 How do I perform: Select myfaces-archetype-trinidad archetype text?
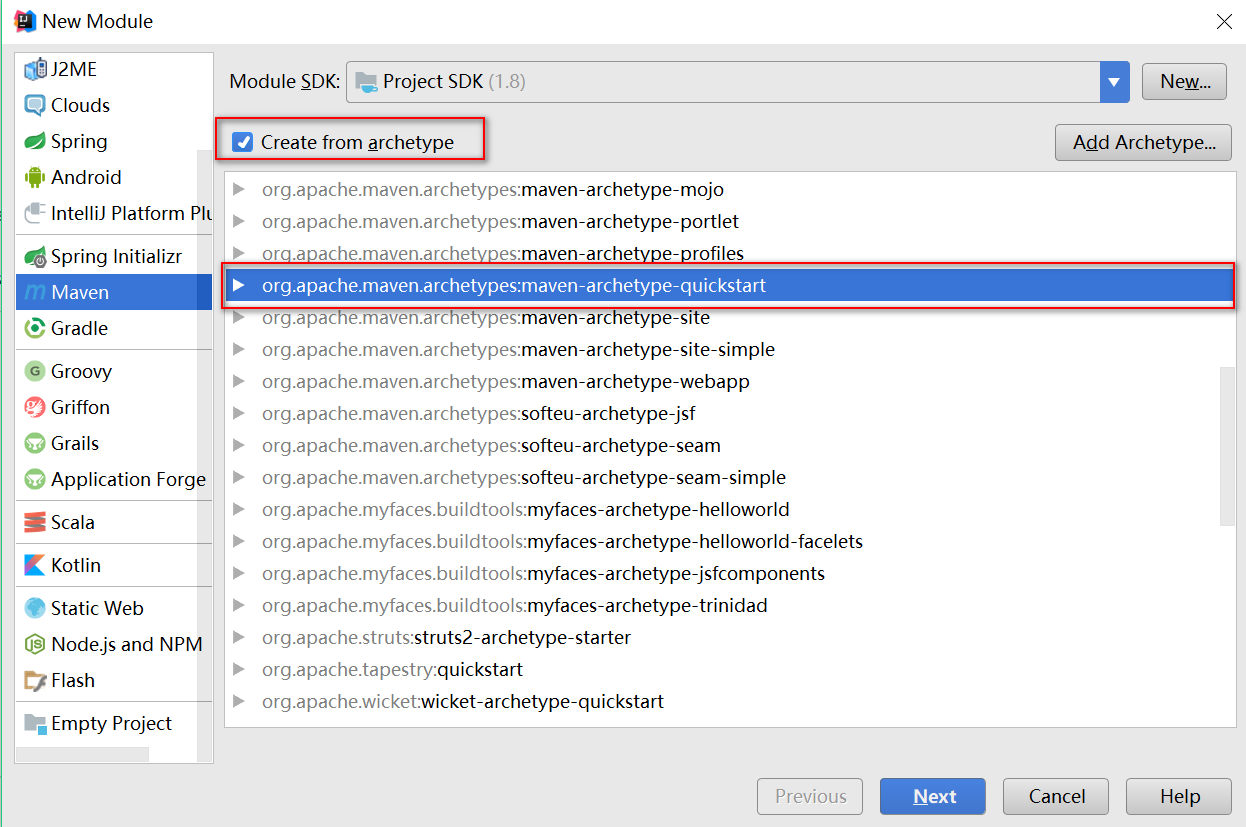tap(647, 605)
